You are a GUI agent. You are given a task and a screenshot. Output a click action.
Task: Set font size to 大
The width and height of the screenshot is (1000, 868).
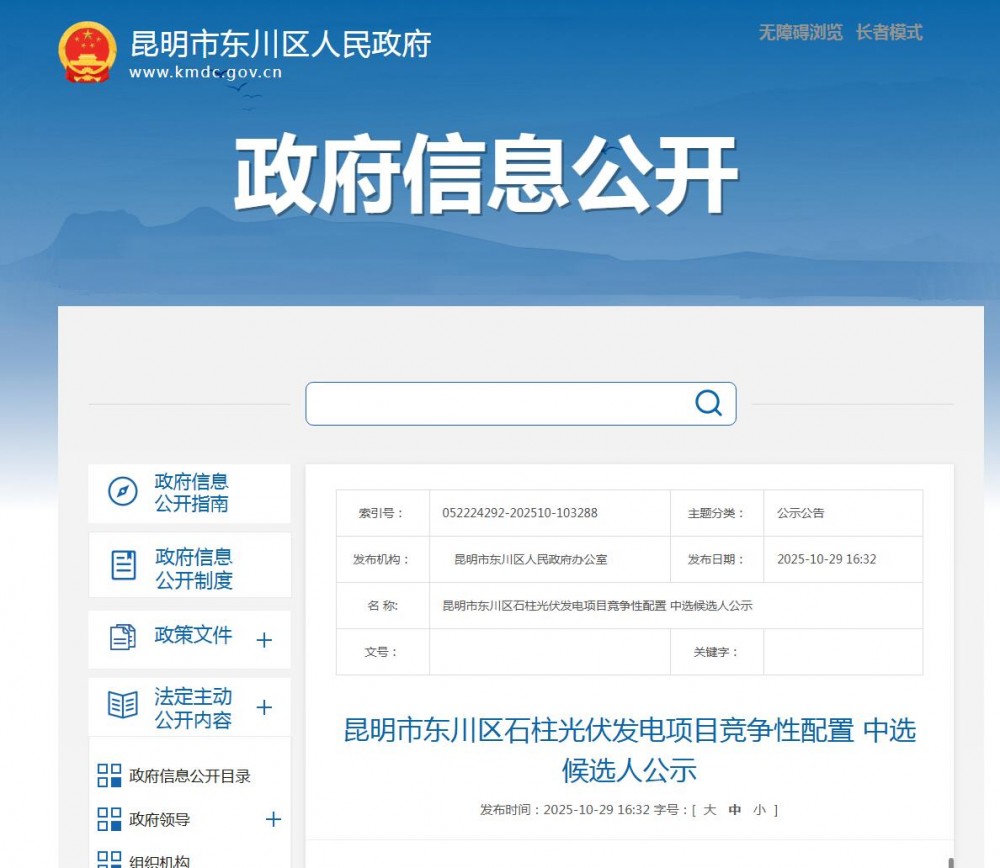click(x=709, y=810)
